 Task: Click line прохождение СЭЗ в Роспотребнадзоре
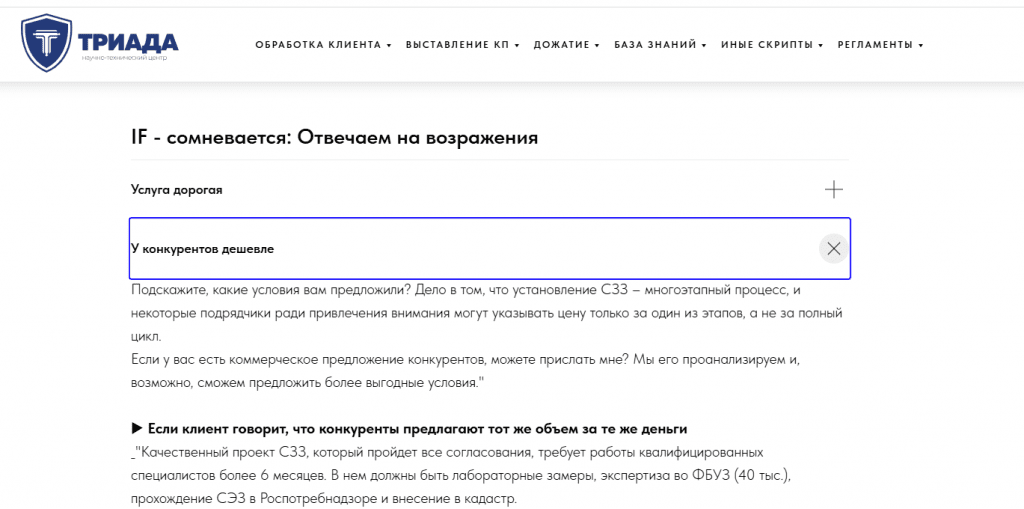(x=323, y=499)
